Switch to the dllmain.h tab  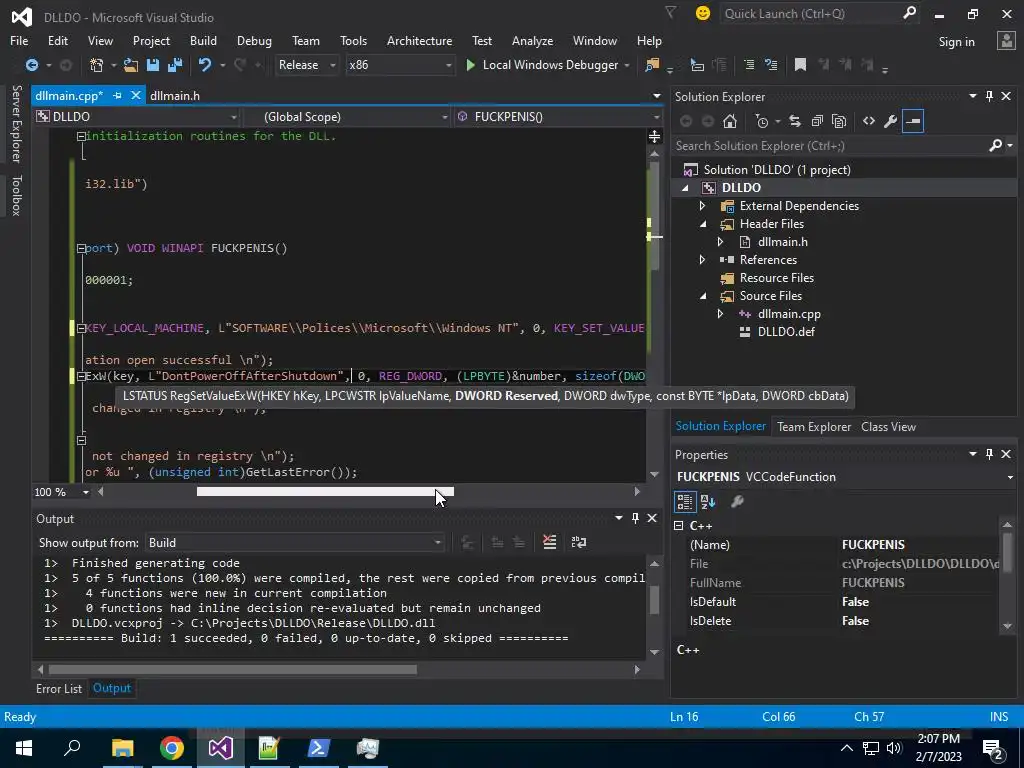pyautogui.click(x=175, y=95)
